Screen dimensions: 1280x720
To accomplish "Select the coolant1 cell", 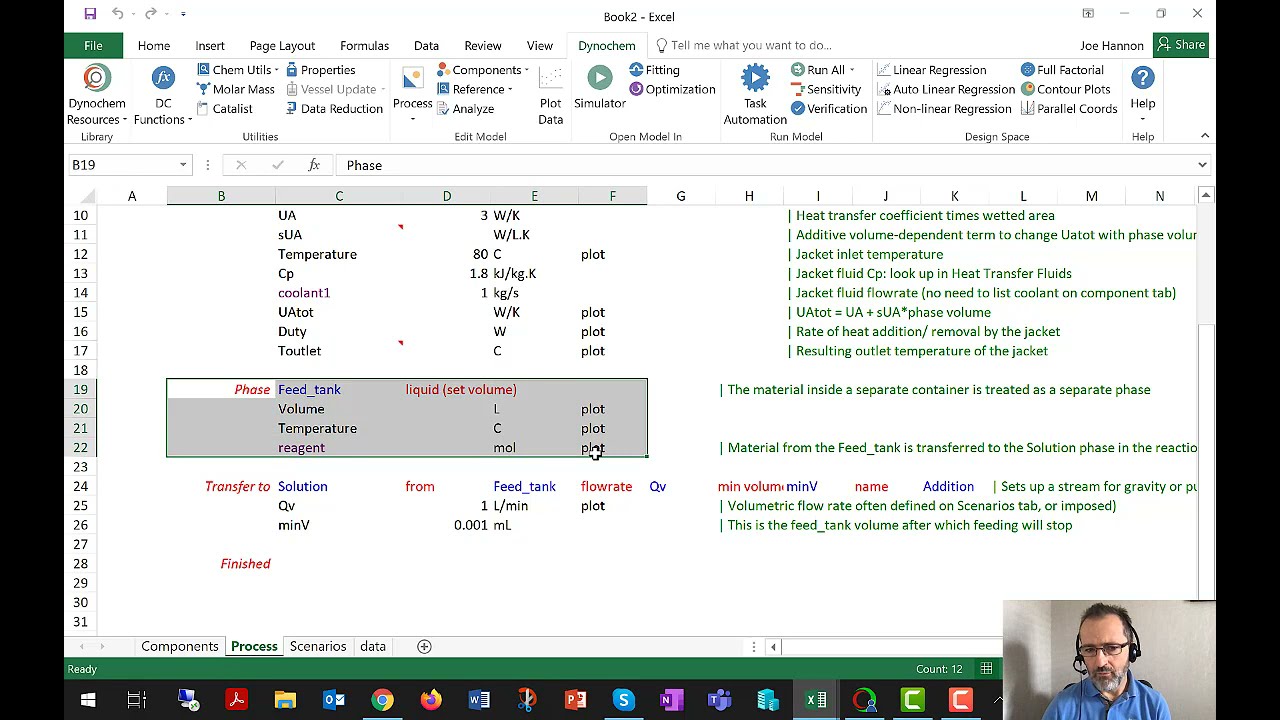I will pos(339,293).
